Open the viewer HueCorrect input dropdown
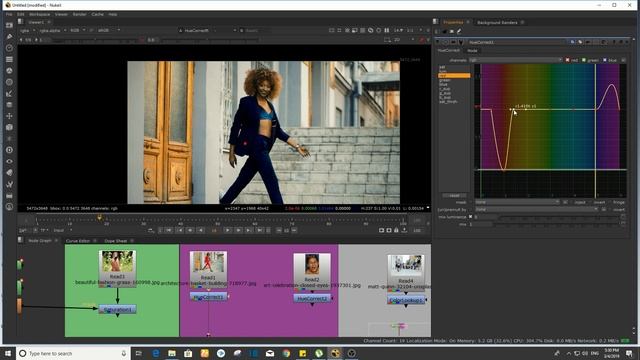Image resolution: width=640 pixels, height=360 pixels. [x=207, y=31]
